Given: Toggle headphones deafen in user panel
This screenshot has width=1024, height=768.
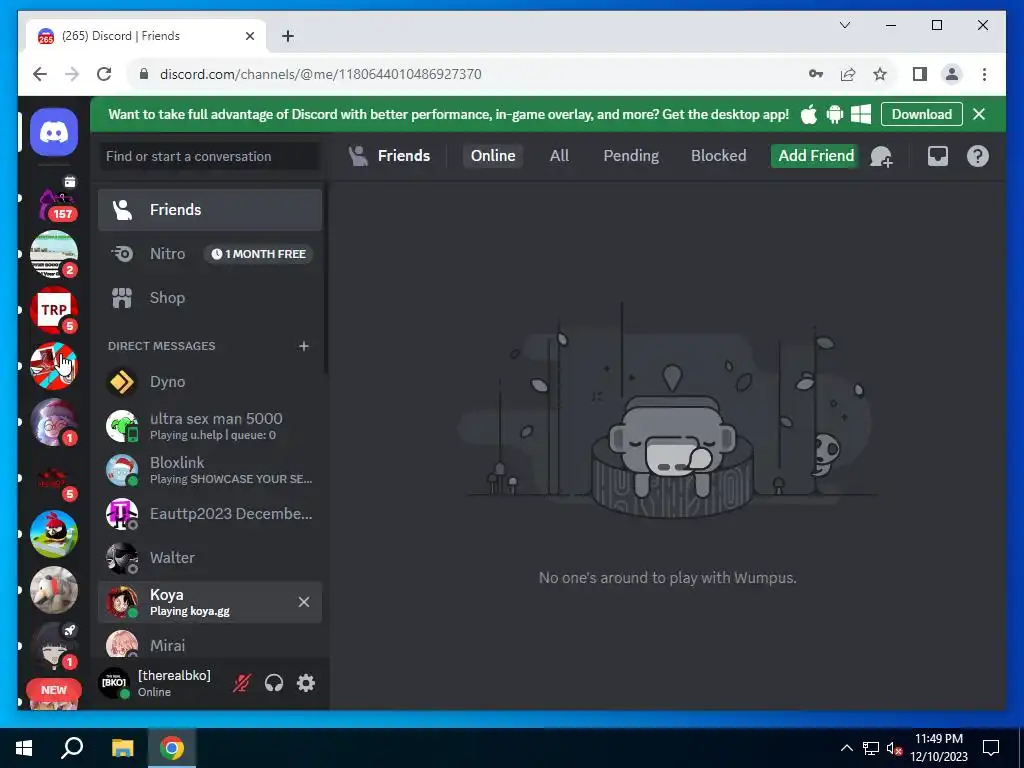Looking at the screenshot, I should 274,683.
